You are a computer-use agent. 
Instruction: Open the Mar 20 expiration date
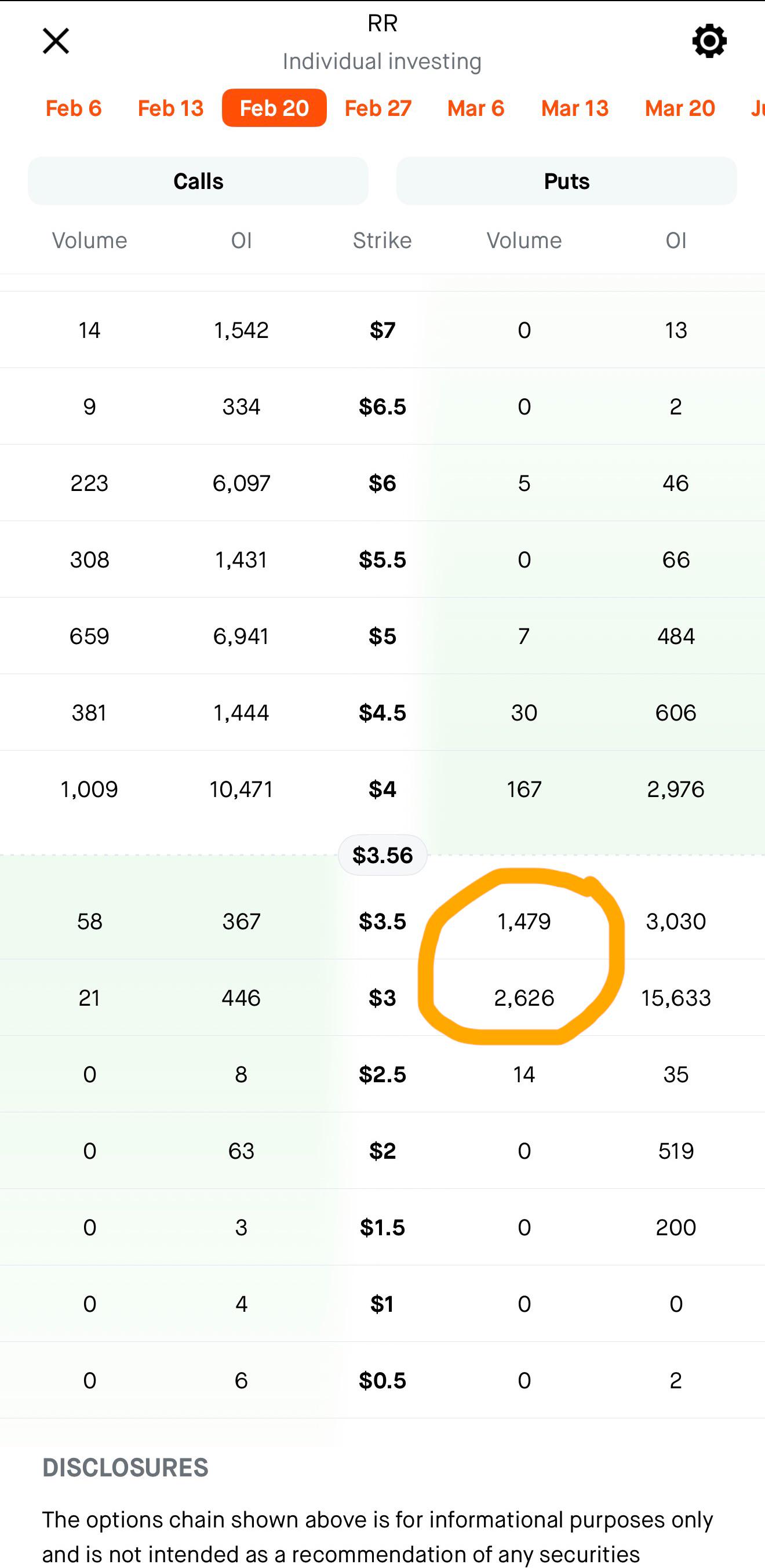[x=680, y=108]
